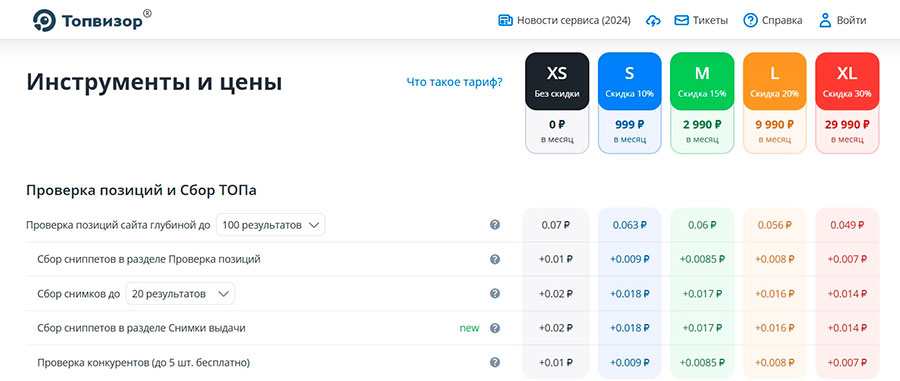
Task: Show help for сниппетов в разделе Снимки выдачи
Action: [495, 328]
